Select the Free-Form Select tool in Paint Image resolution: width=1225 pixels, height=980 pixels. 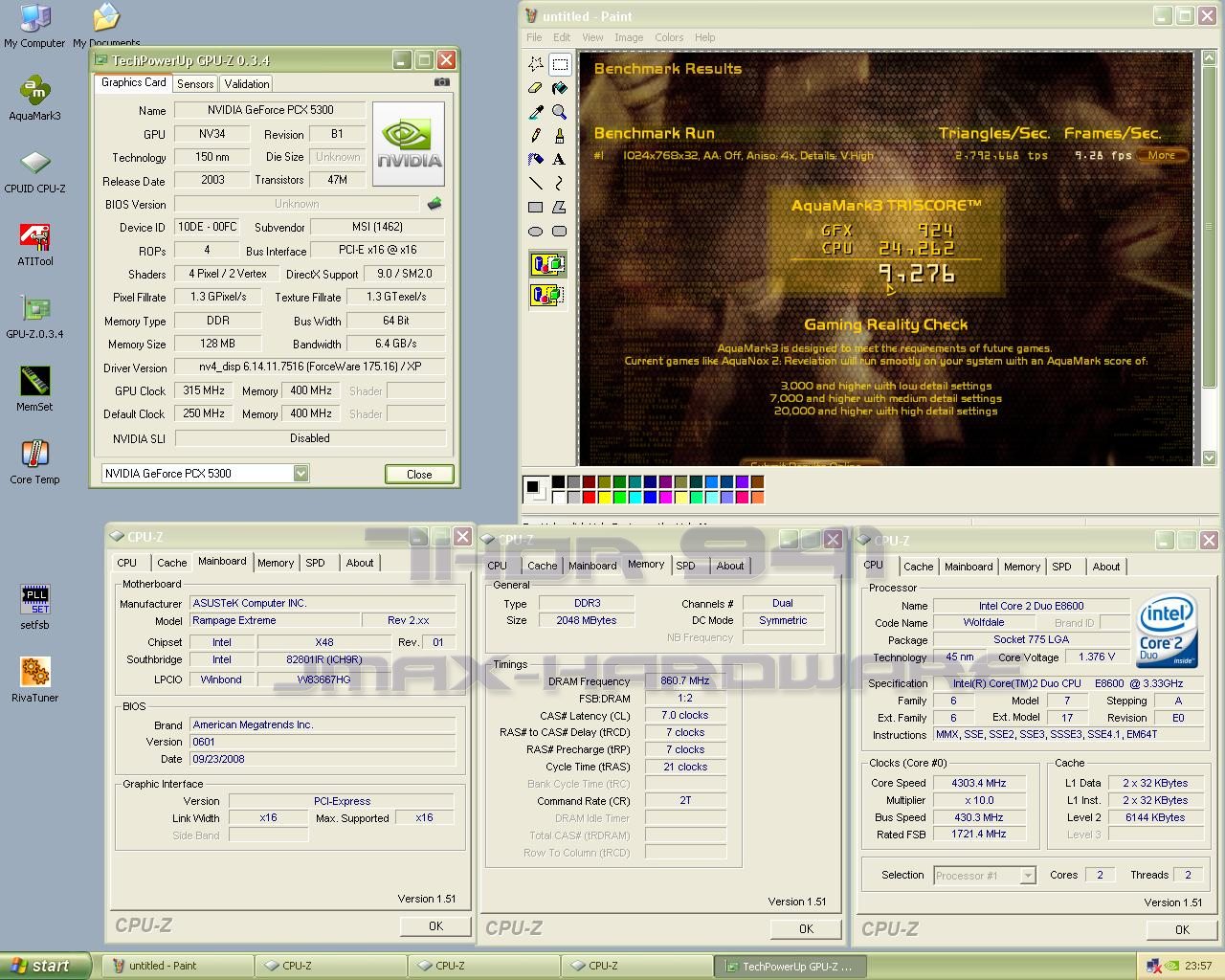pos(536,64)
